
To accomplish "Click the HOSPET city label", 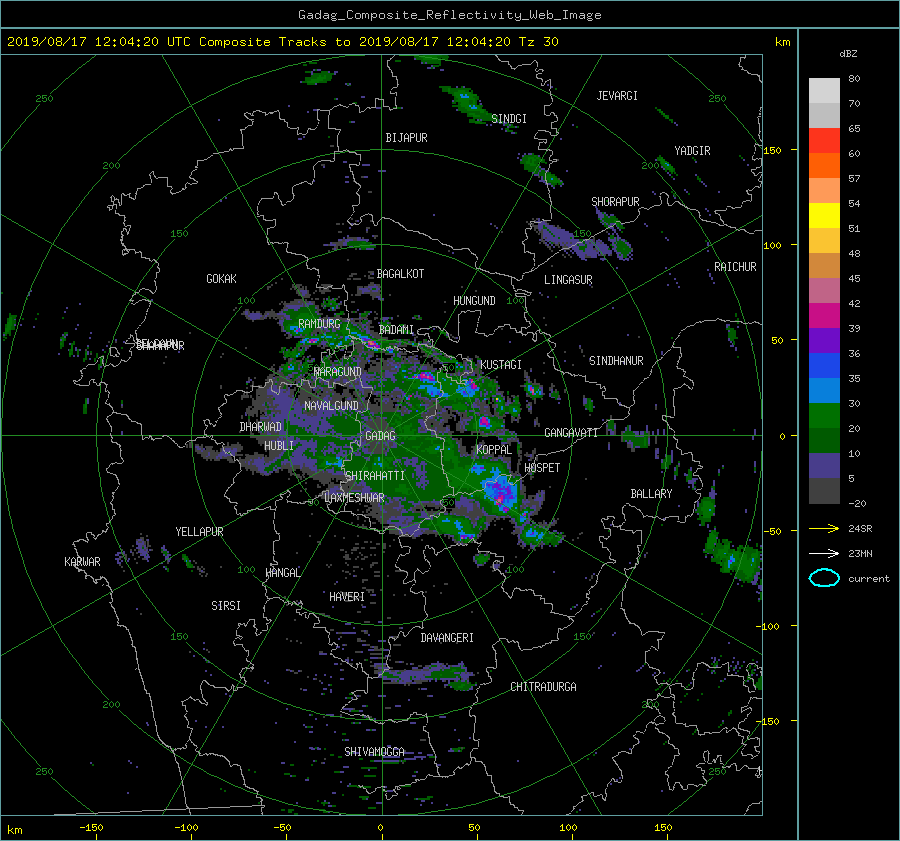I will tap(542, 468).
